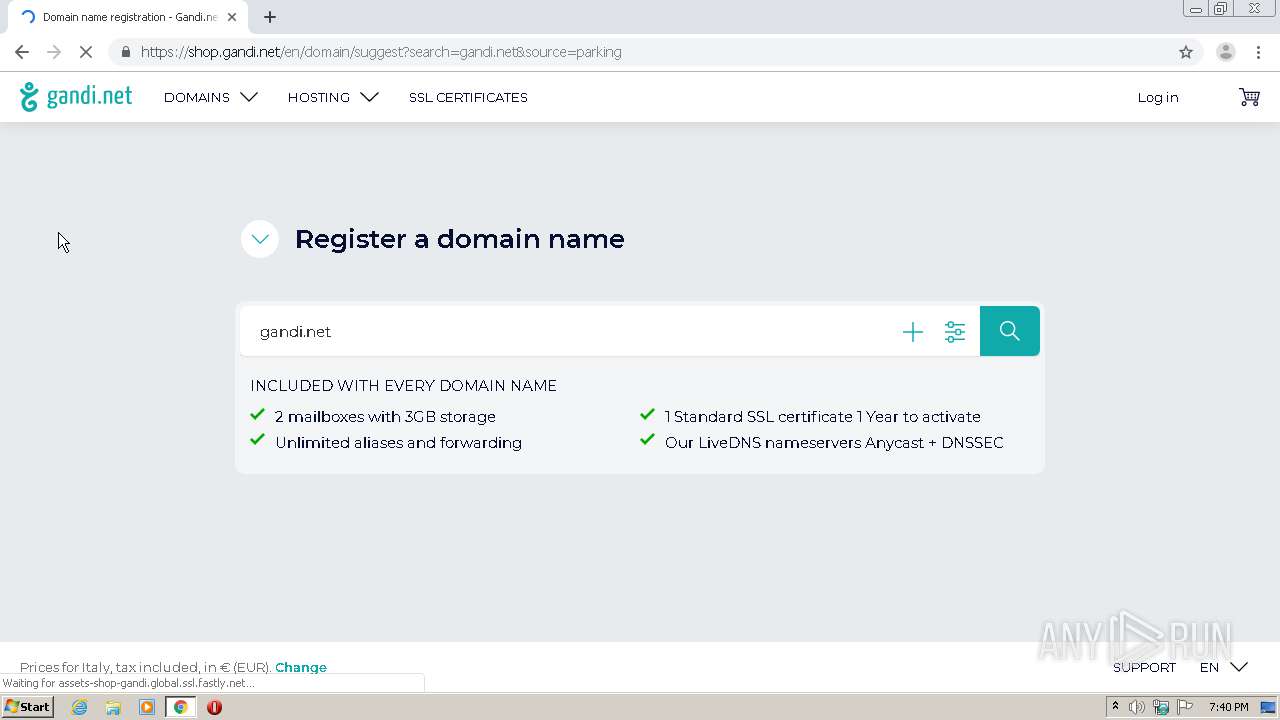Open File Explorer from taskbar
The width and height of the screenshot is (1280, 720).
tap(113, 707)
